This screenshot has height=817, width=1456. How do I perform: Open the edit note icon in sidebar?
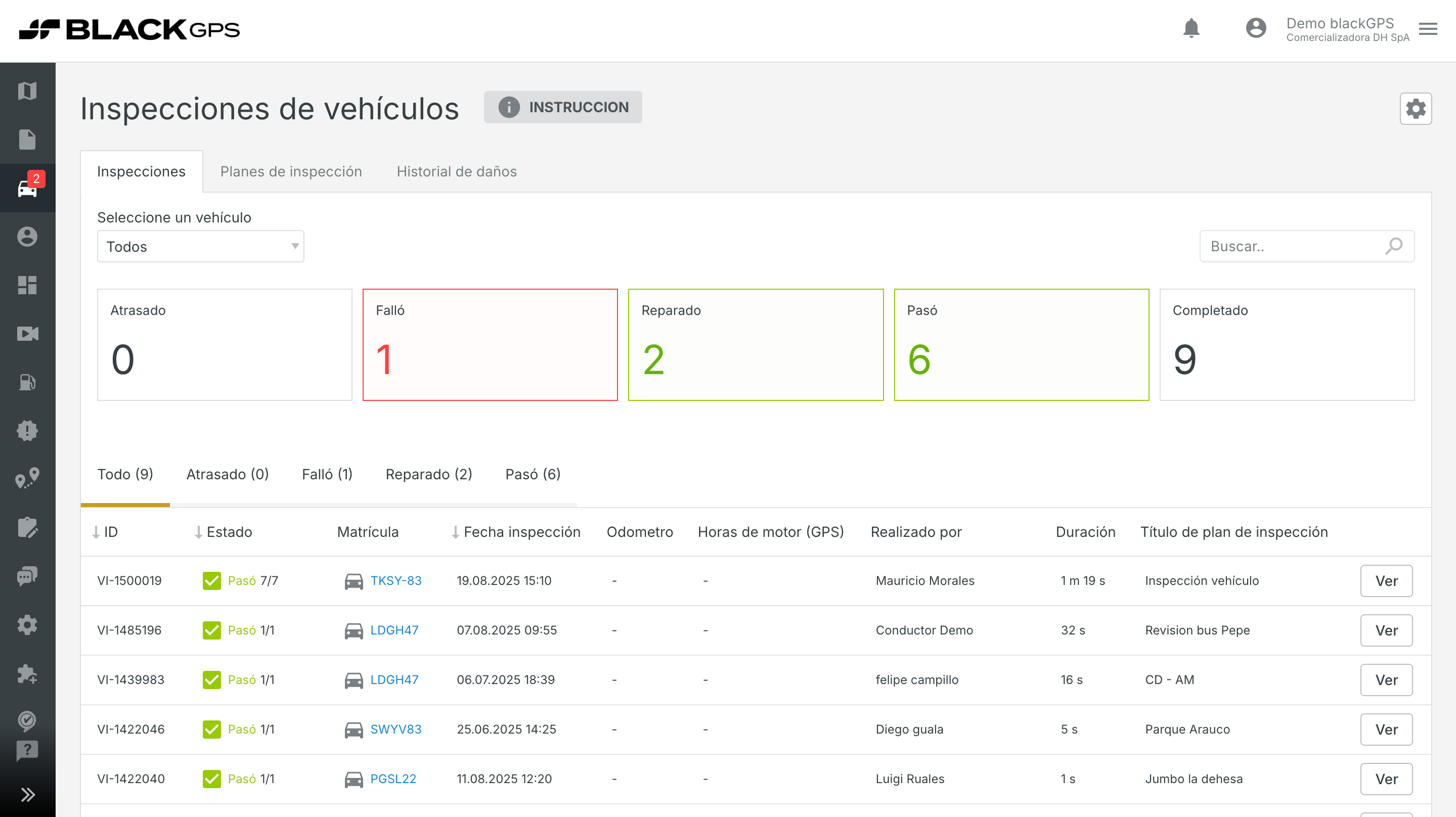tap(27, 528)
